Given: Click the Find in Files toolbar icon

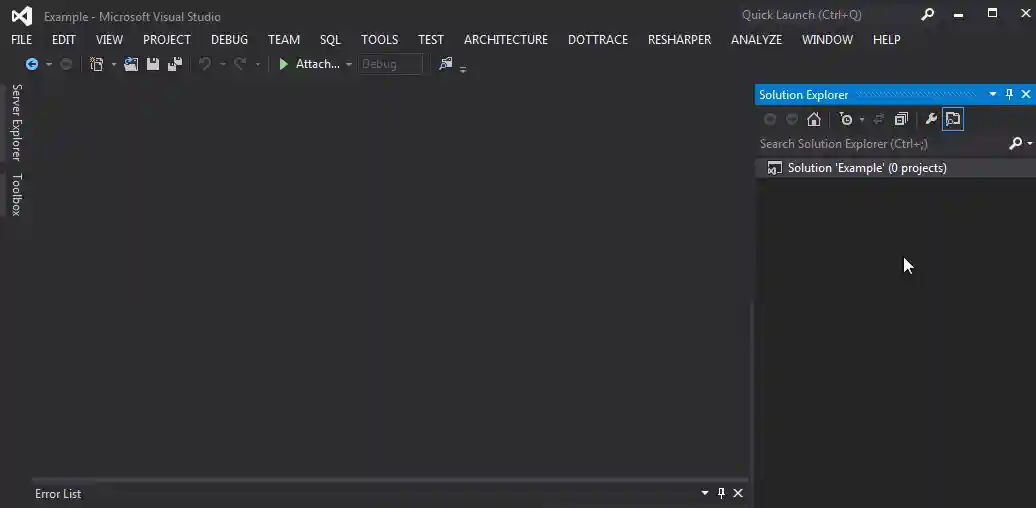Looking at the screenshot, I should point(446,63).
